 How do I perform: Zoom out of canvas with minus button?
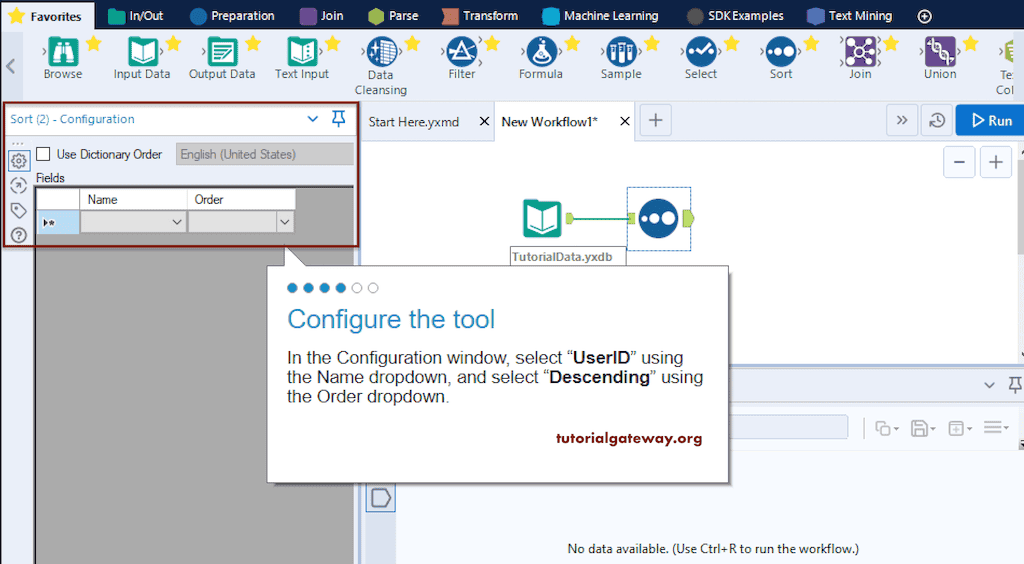tap(959, 162)
